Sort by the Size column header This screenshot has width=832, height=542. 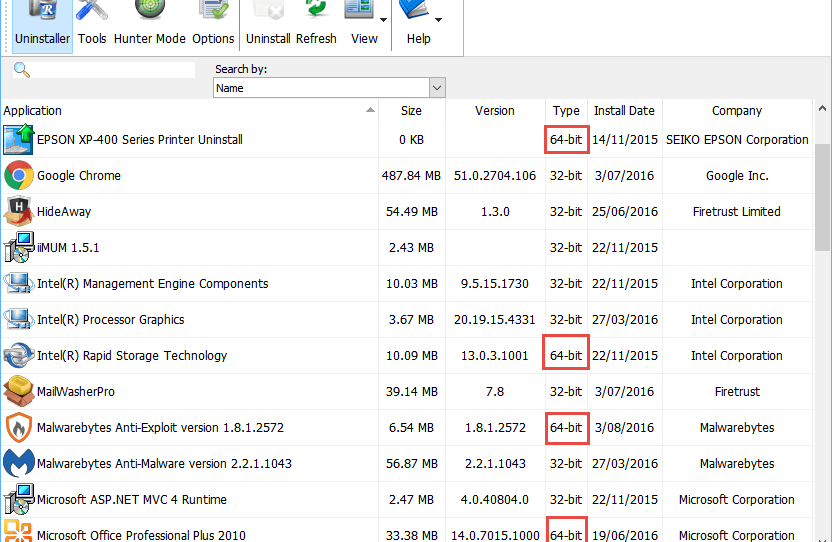(411, 110)
